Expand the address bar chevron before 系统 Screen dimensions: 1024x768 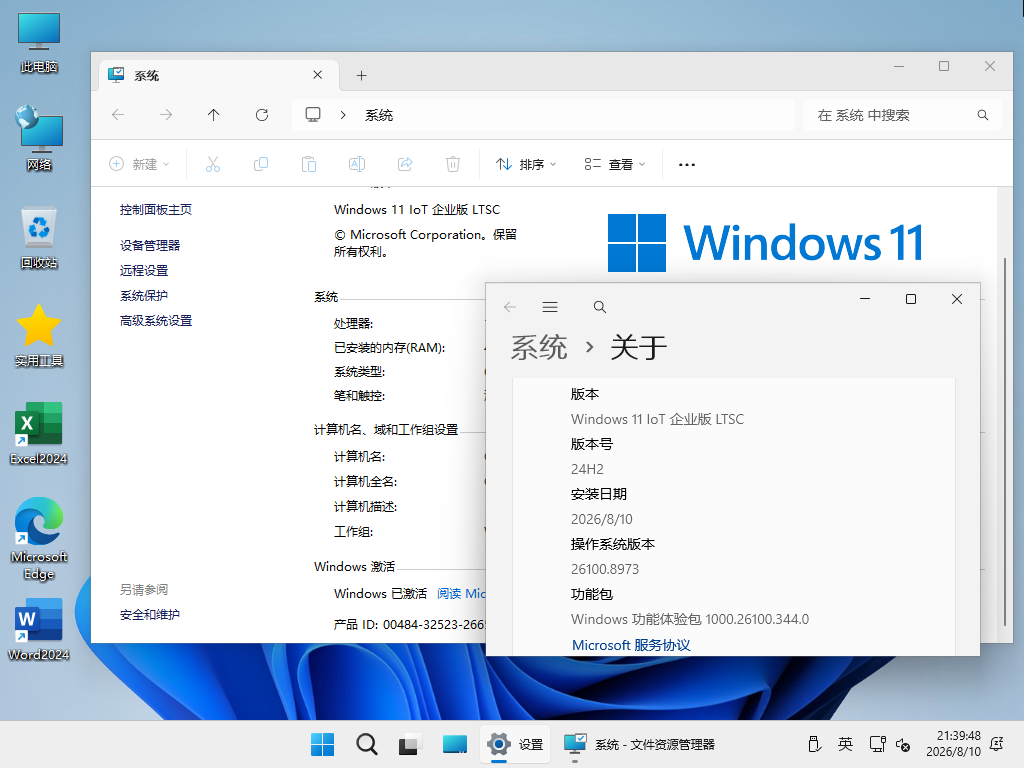(x=343, y=115)
